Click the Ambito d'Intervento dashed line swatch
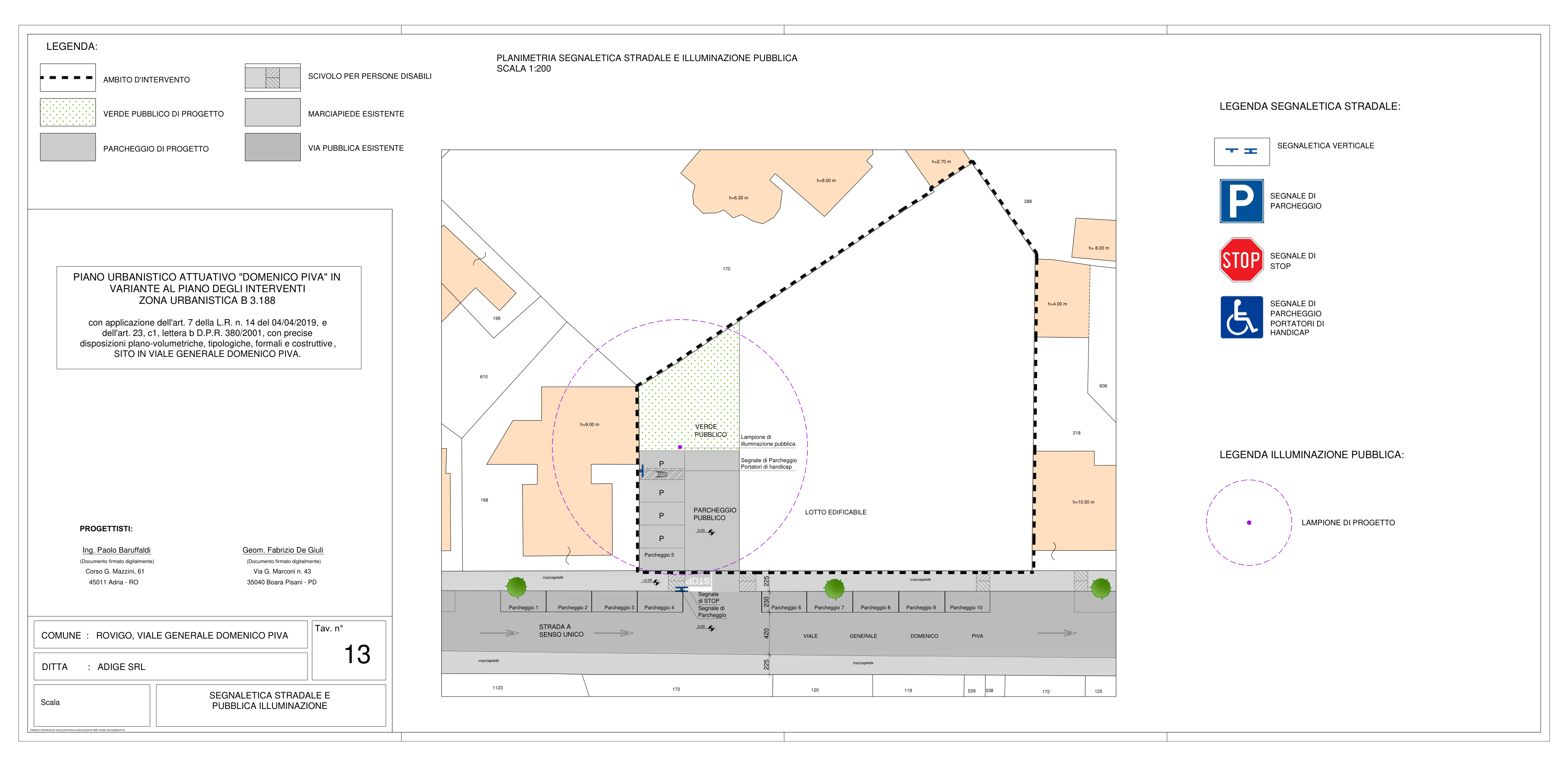This screenshot has width=1568, height=766. tap(68, 78)
